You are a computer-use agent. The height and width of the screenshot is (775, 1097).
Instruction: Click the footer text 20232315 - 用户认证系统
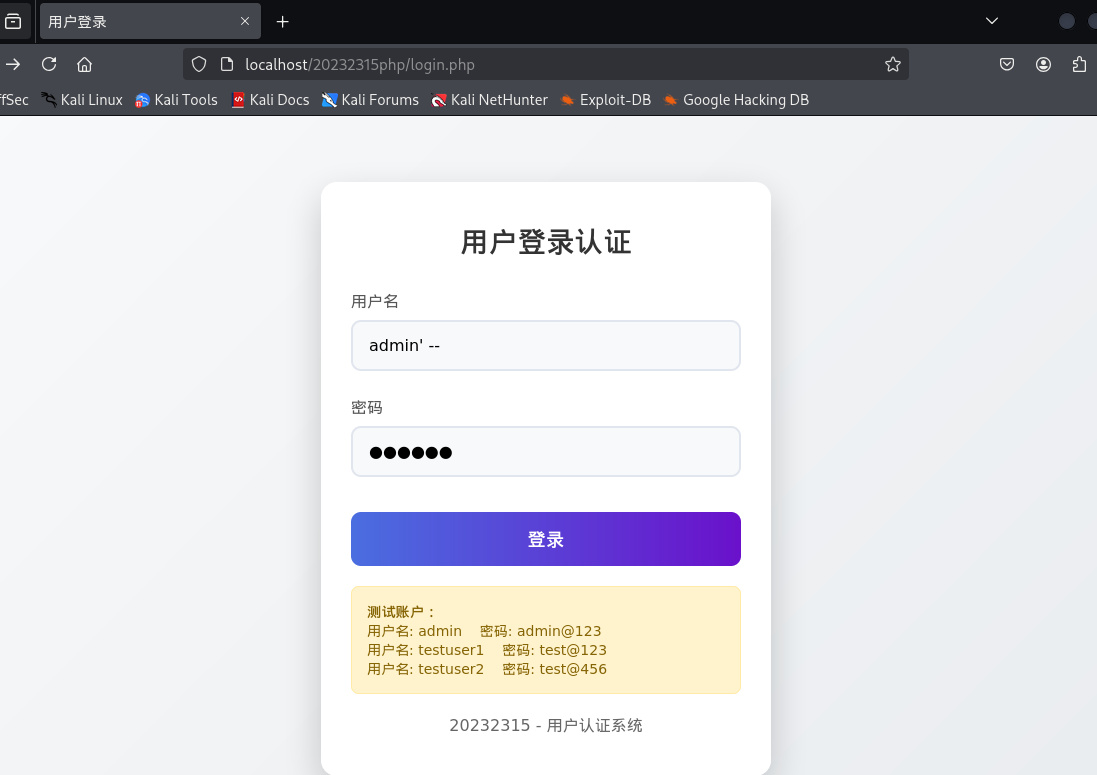click(x=546, y=725)
